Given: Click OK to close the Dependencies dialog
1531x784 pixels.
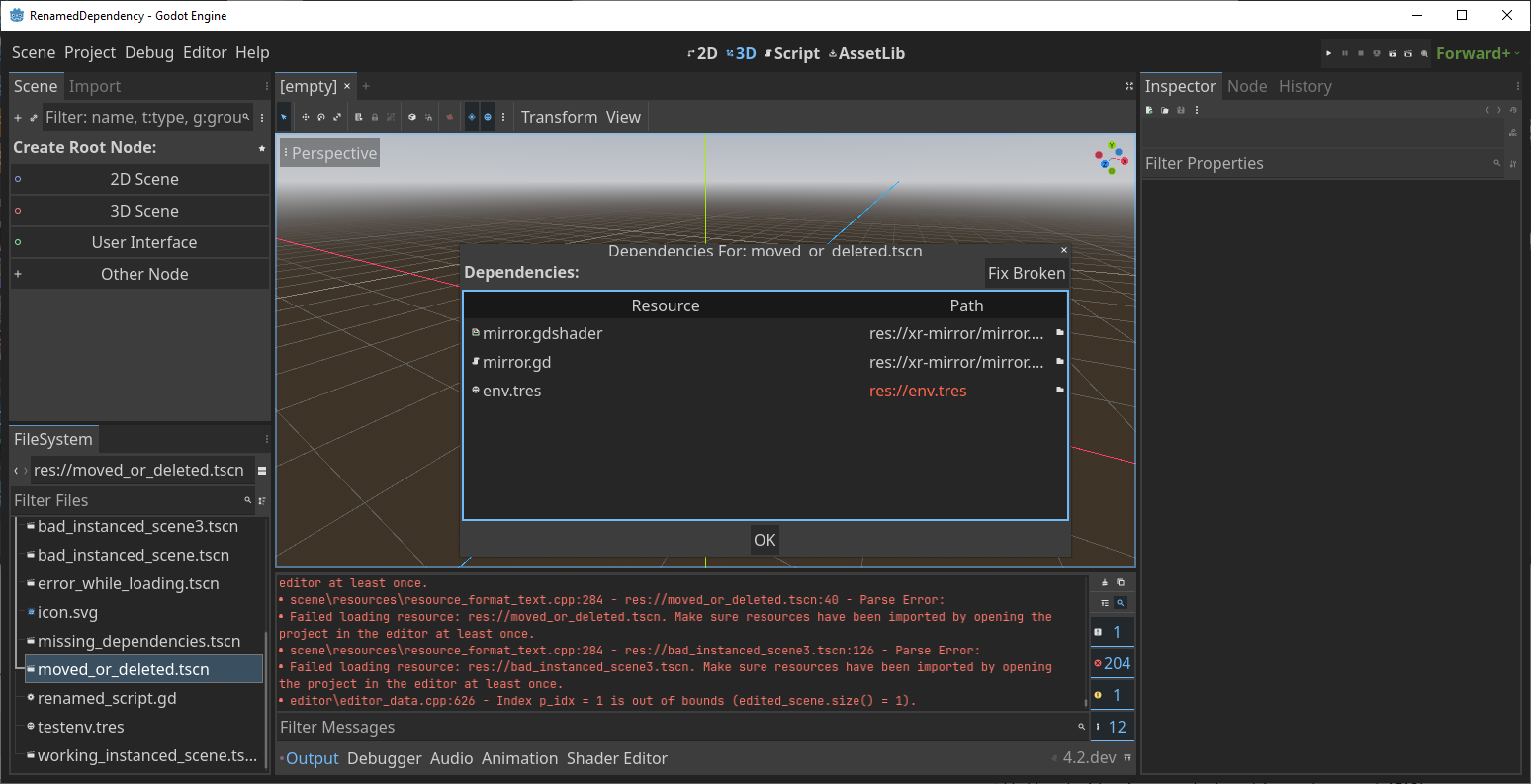Looking at the screenshot, I should [764, 540].
